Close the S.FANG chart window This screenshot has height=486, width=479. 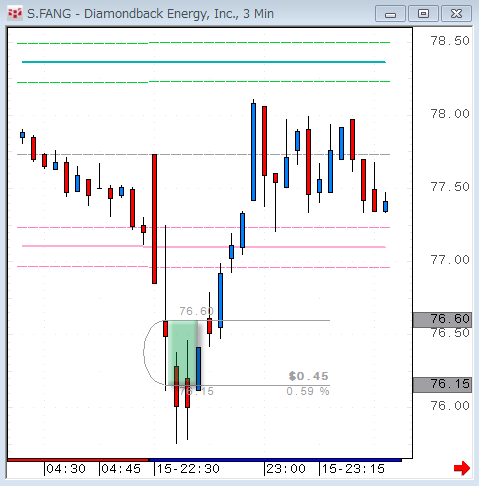coord(456,14)
